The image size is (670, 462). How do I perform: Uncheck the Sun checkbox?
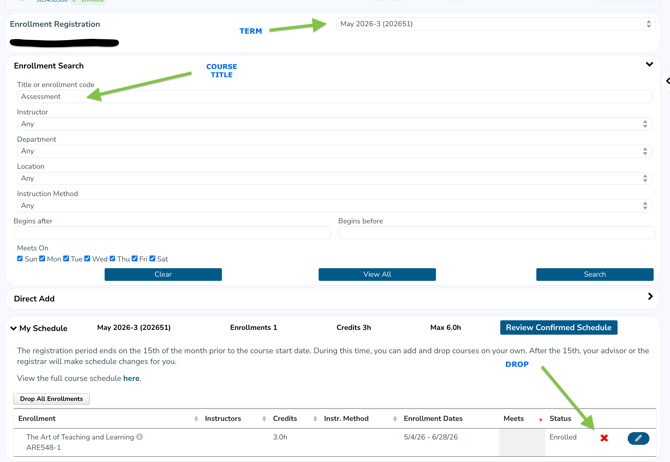point(20,259)
